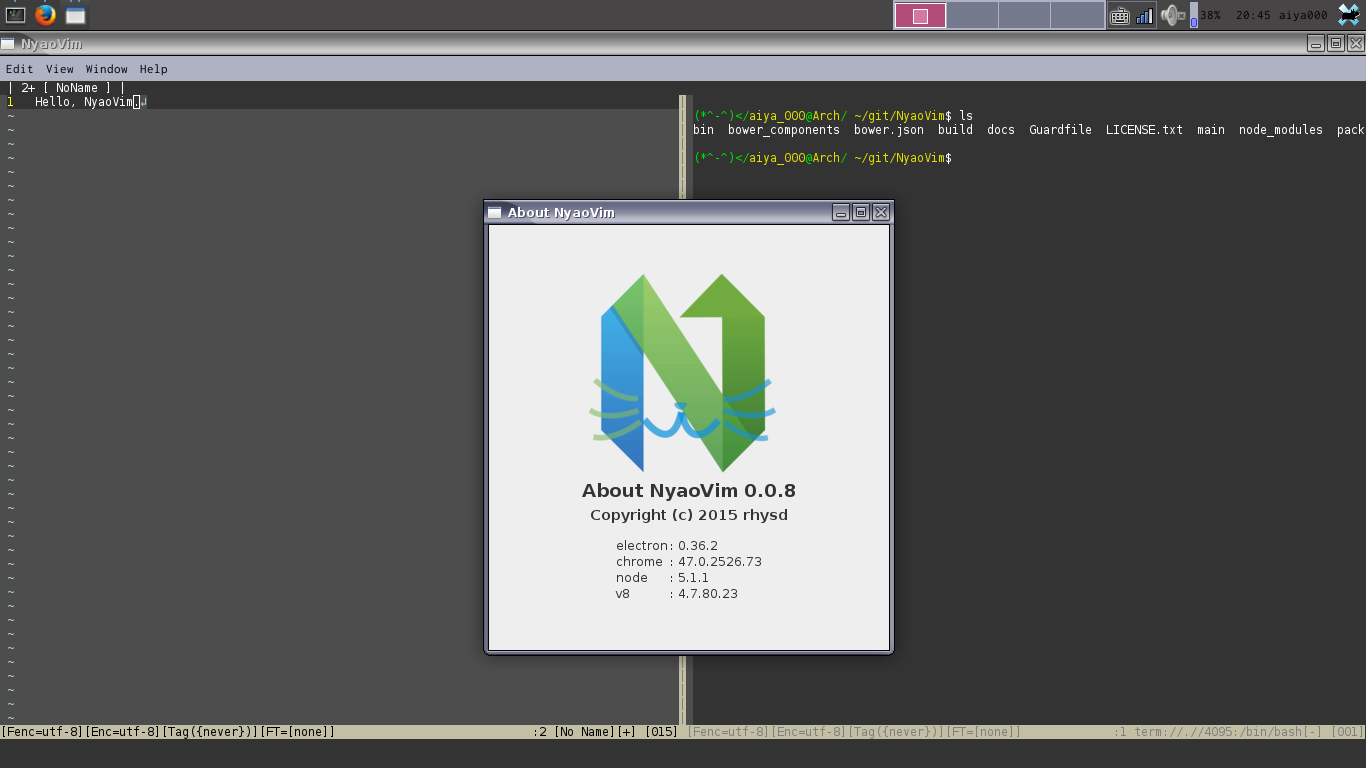Open the Window menu

point(106,69)
